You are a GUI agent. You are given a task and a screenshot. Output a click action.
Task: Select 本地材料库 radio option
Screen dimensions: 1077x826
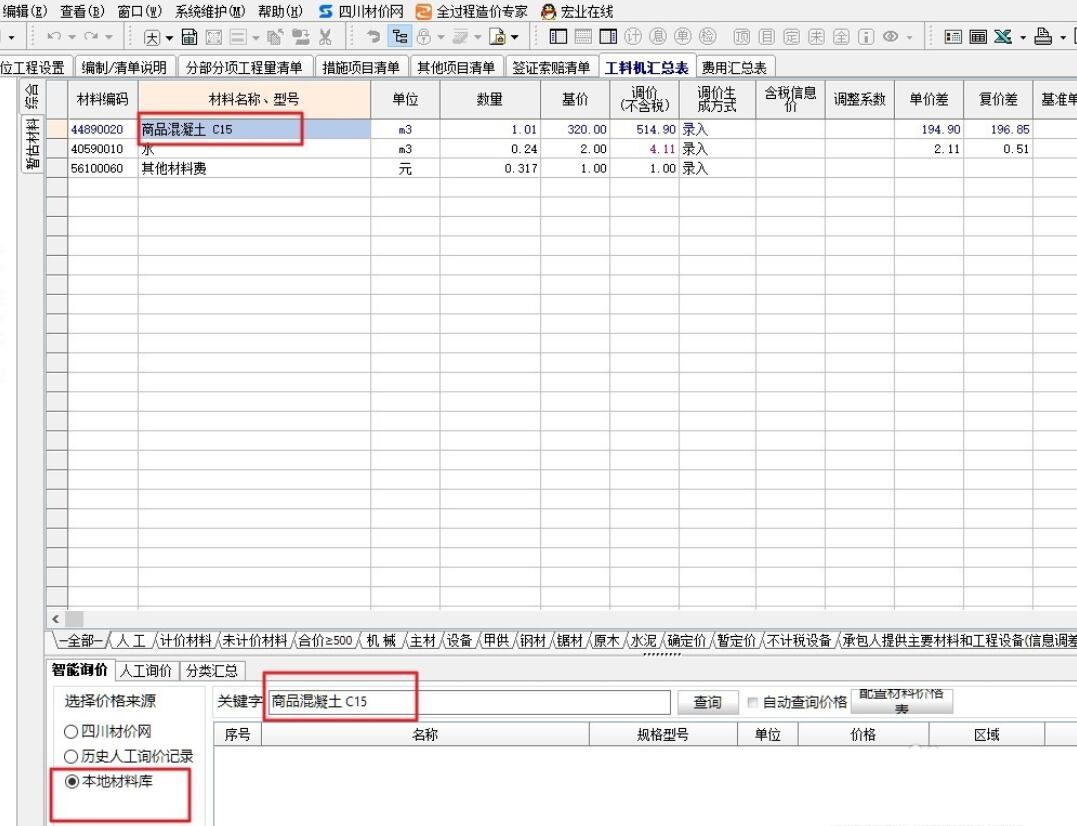[71, 781]
